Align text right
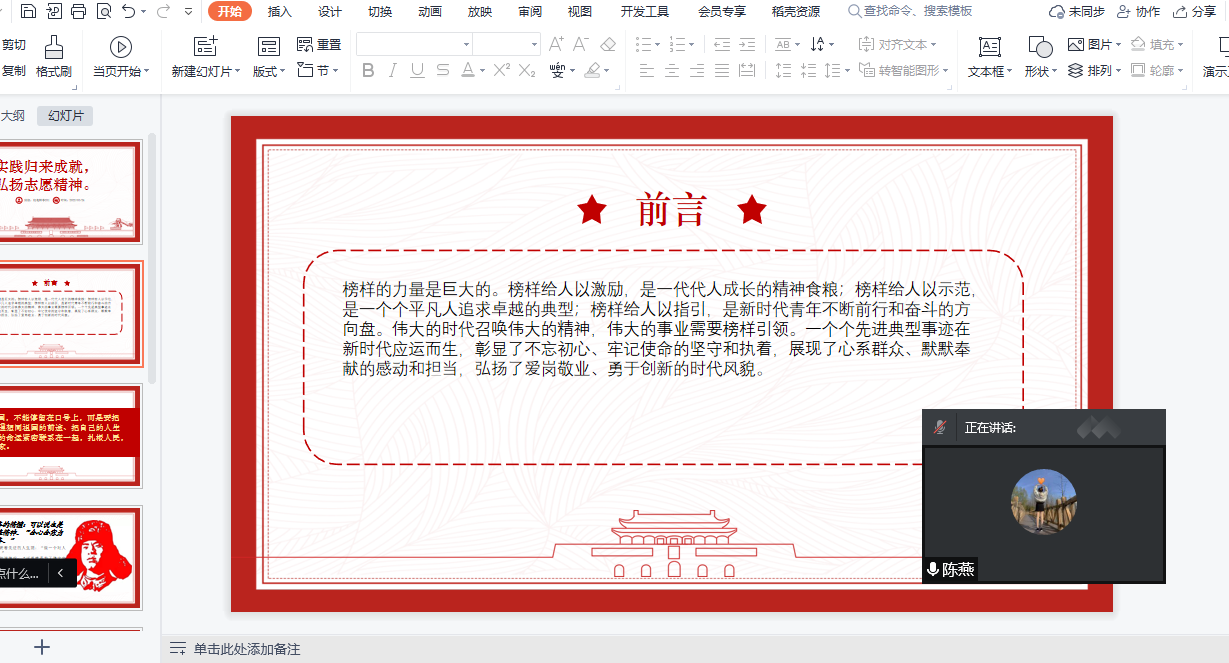The height and width of the screenshot is (663, 1229). pyautogui.click(x=697, y=71)
